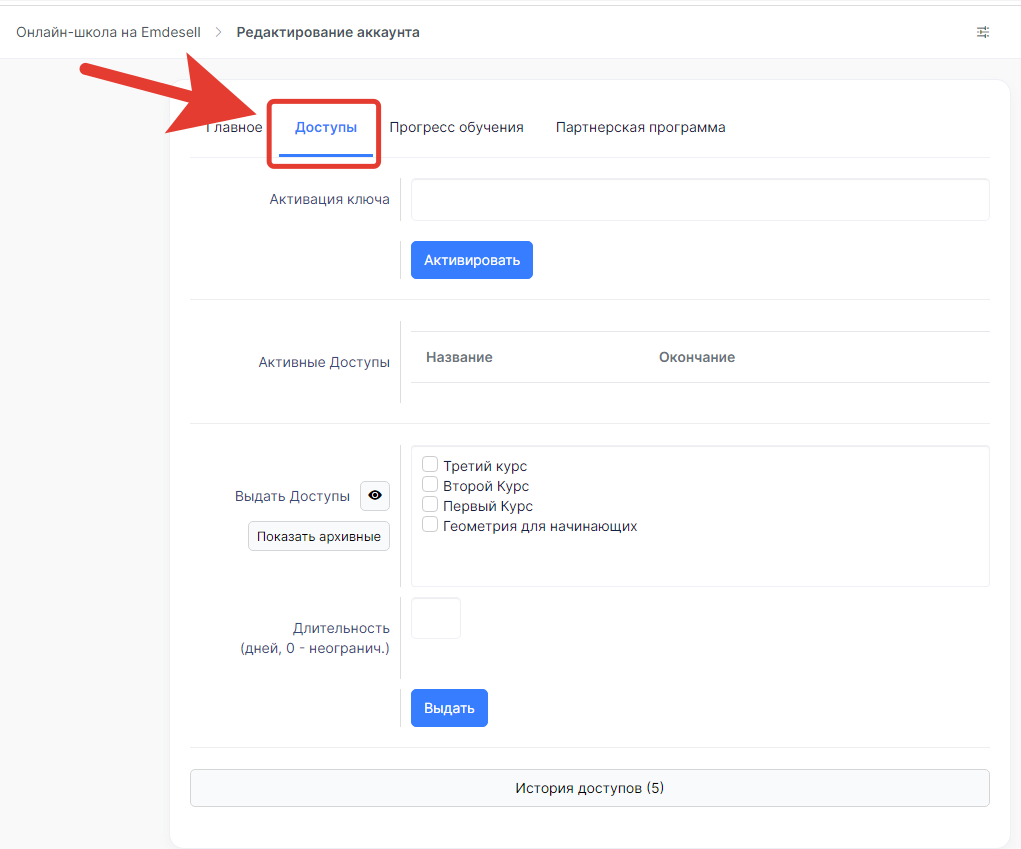Click the Выдать button
The image size is (1021, 849).
click(449, 708)
